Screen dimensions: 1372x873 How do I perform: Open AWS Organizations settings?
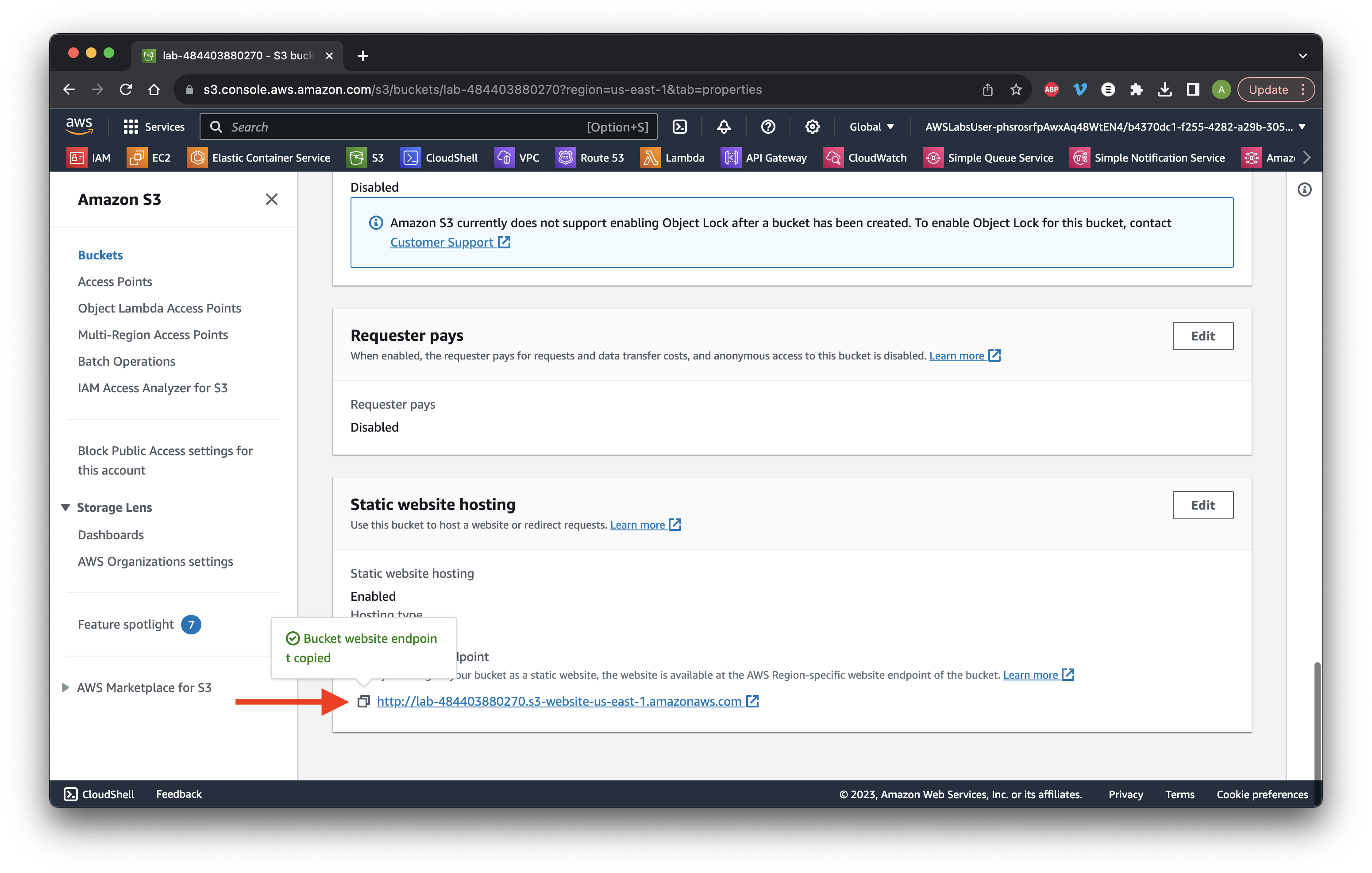click(x=155, y=562)
